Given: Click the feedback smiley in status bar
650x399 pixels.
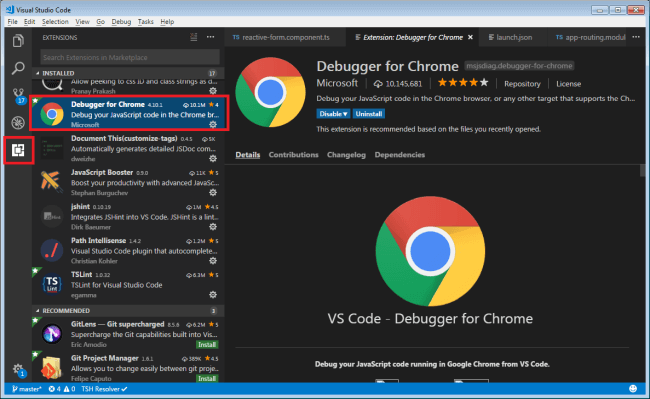Looking at the screenshot, I should pyautogui.click(x=633, y=389).
